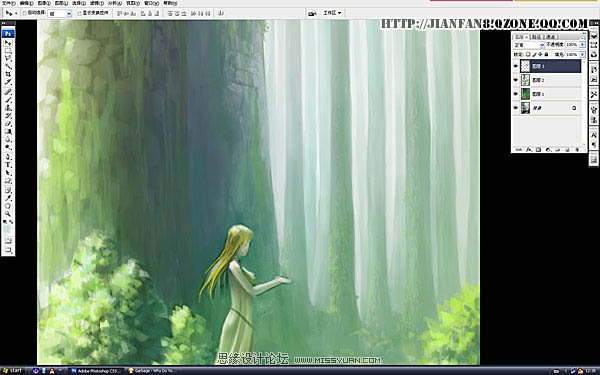Select the Type tool
This screenshot has height=375, width=600.
click(8, 165)
